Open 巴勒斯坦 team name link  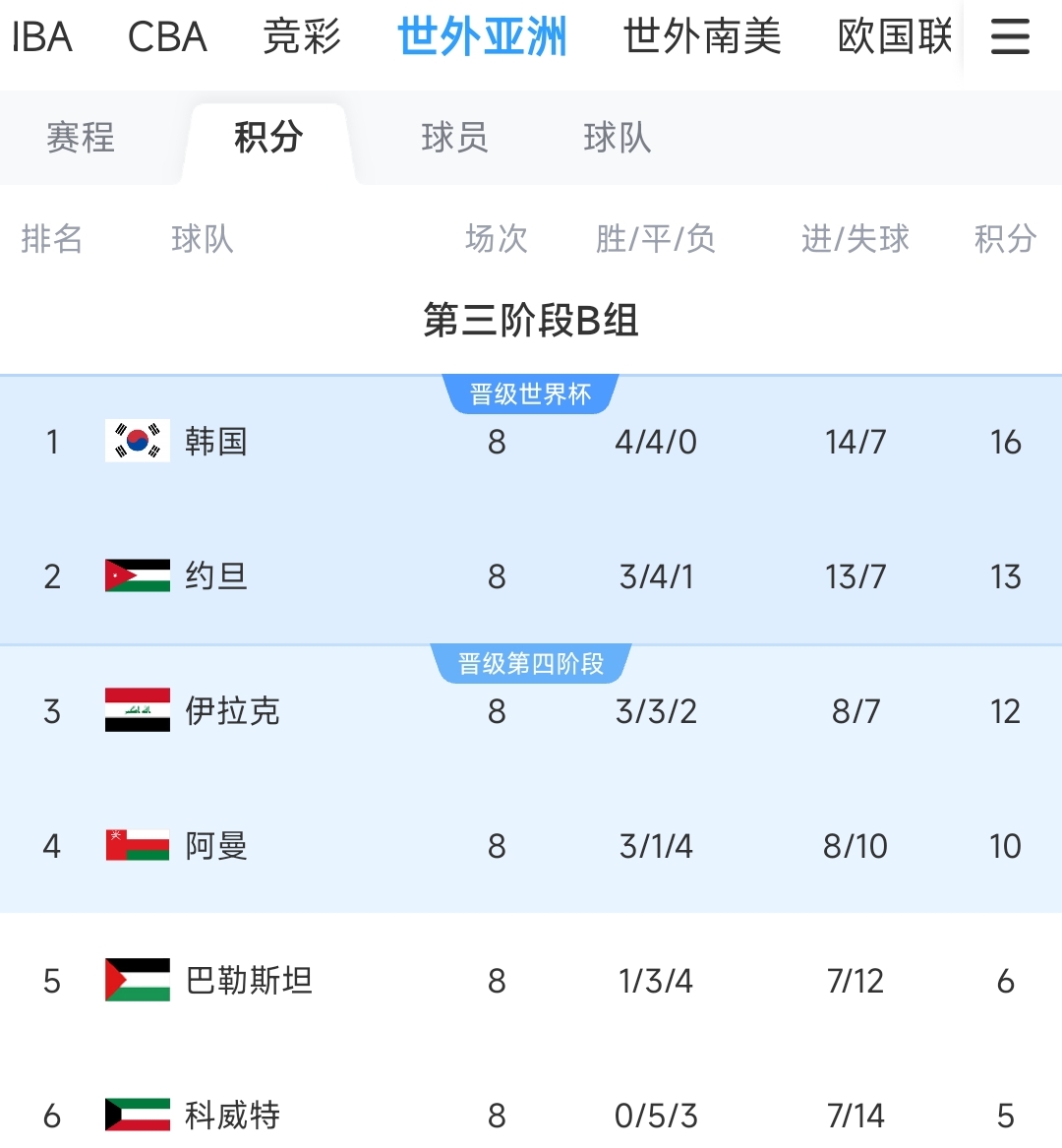pos(249,980)
